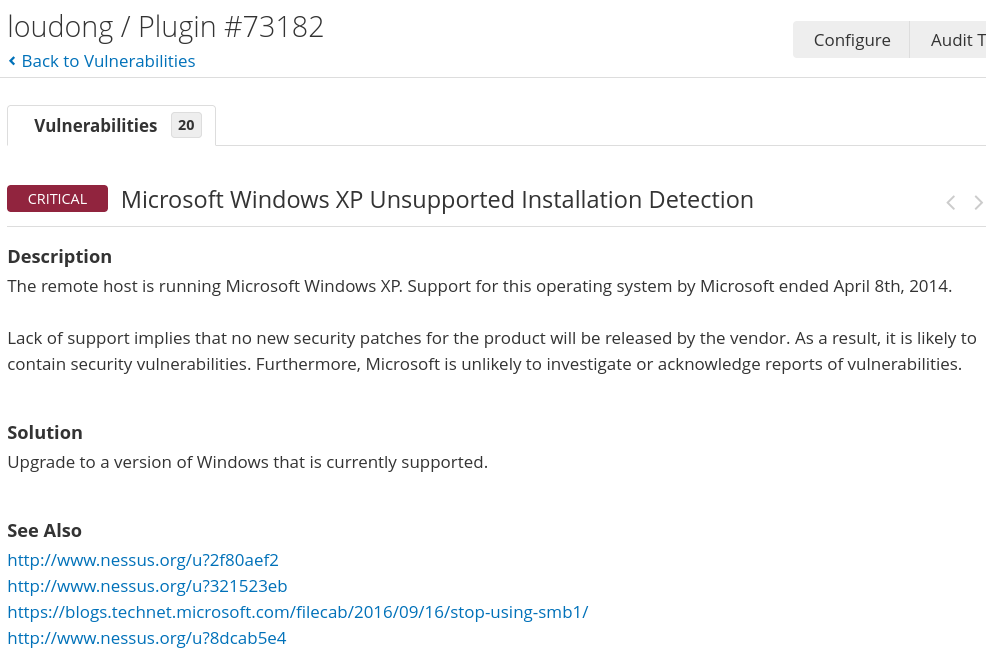The width and height of the screenshot is (986, 656).
Task: Select the Vulnerabilities tab
Action: (x=96, y=126)
